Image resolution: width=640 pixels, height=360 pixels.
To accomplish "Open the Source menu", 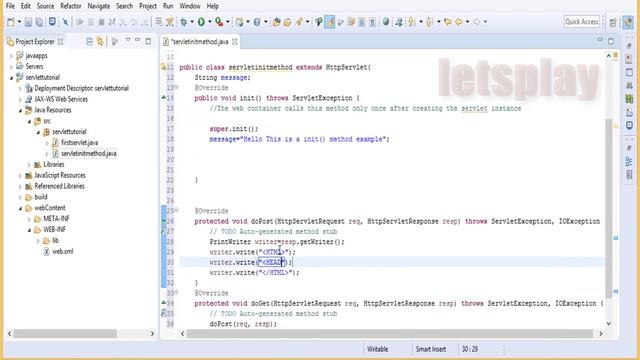I will tap(45, 6).
